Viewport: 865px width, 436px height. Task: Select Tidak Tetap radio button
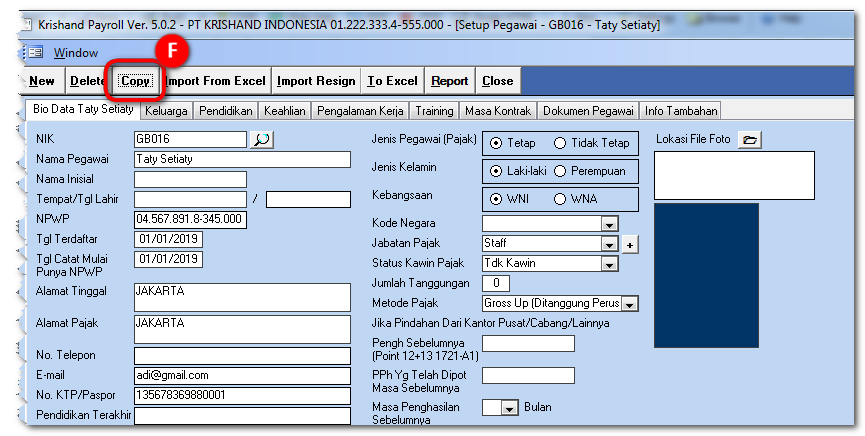[560, 144]
